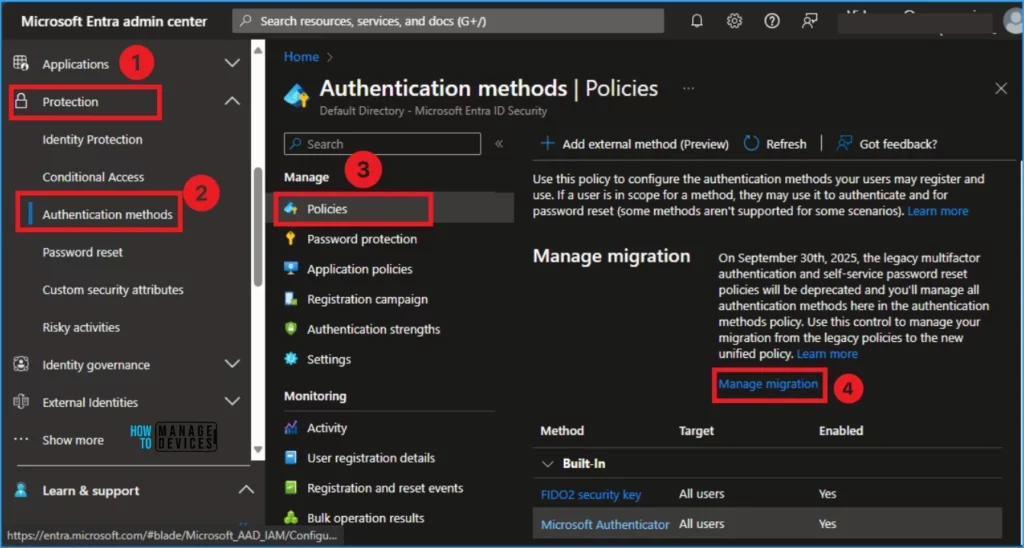The height and width of the screenshot is (548, 1024).
Task: Click Learn more after unified policy text
Action: coord(827,354)
